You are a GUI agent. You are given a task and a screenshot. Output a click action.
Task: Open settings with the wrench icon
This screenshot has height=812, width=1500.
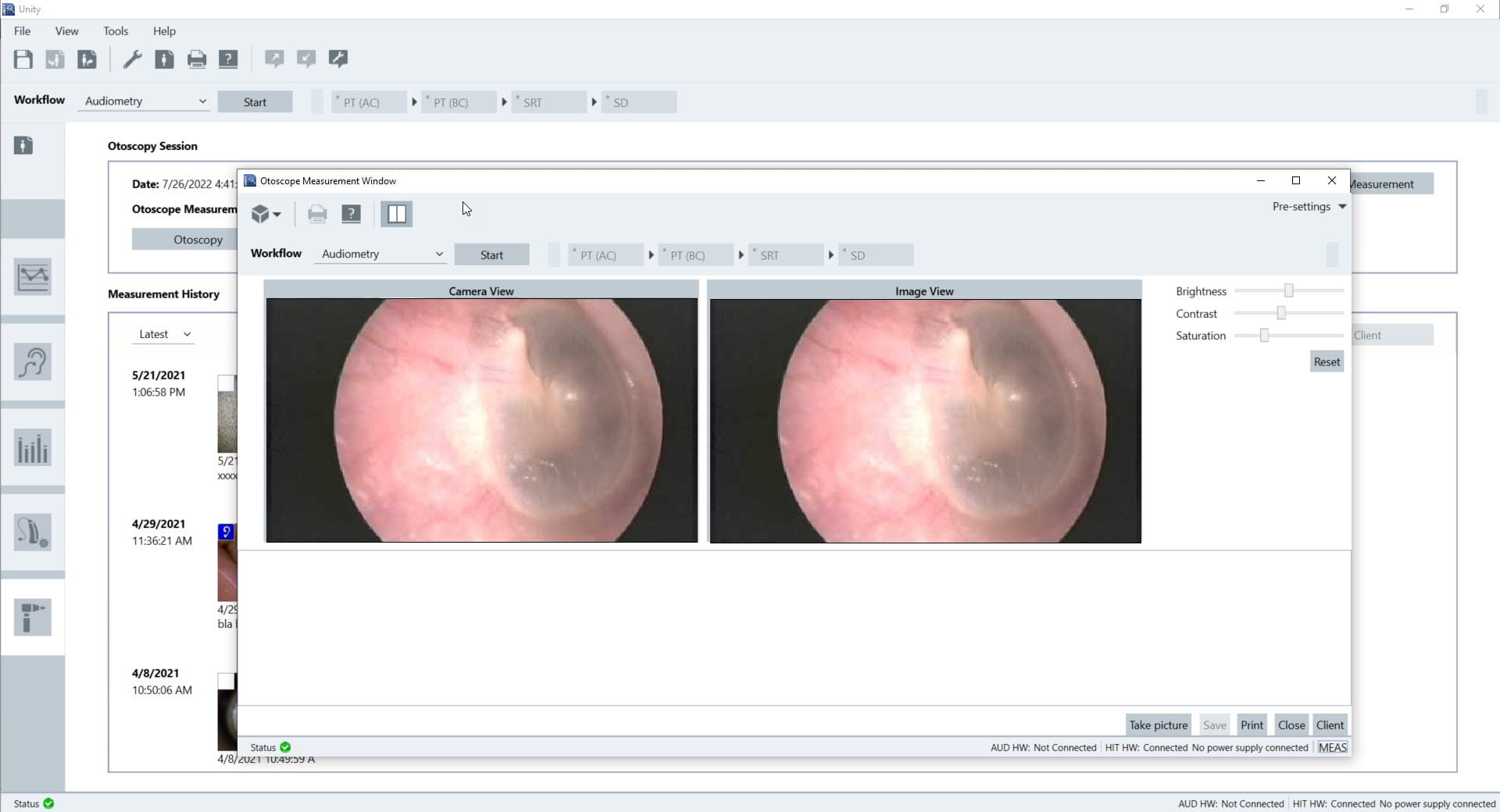pos(132,59)
